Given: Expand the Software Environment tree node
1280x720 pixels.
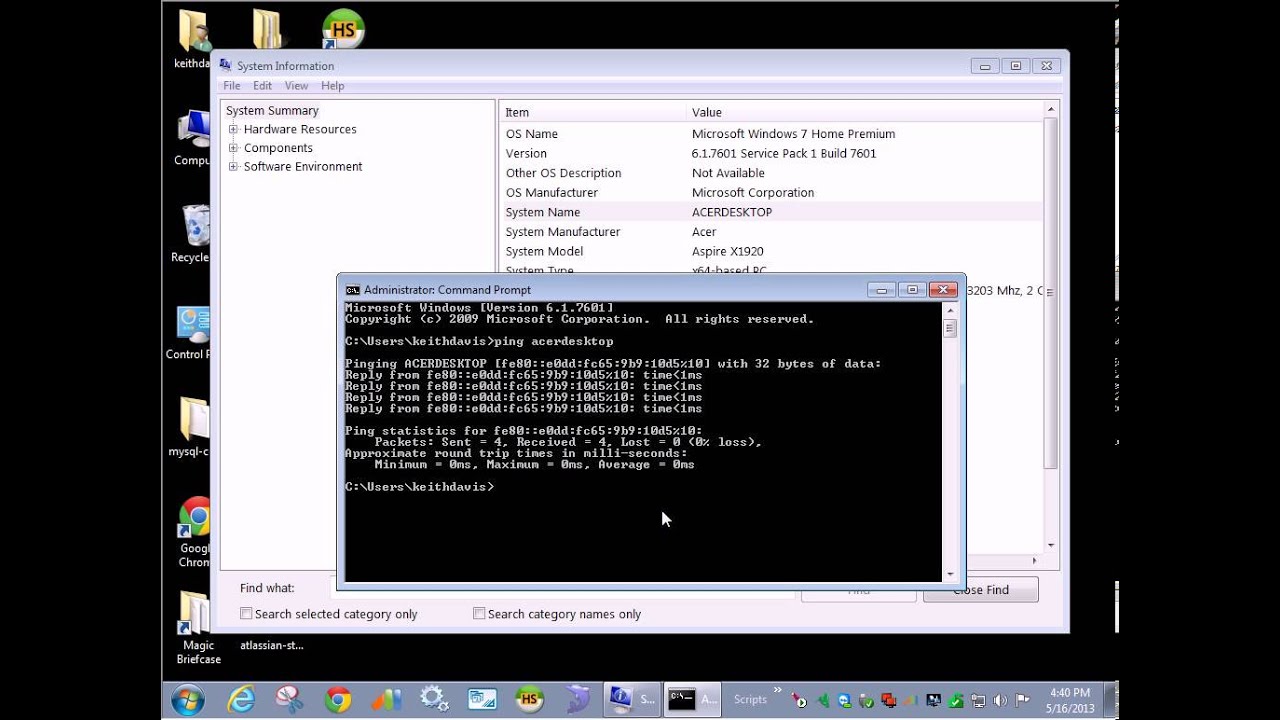Looking at the screenshot, I should 233,167.
